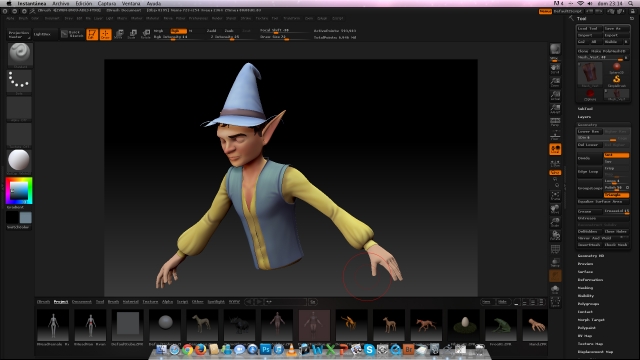
Task: Toggle Edit mode button
Action: pyautogui.click(x=92, y=34)
